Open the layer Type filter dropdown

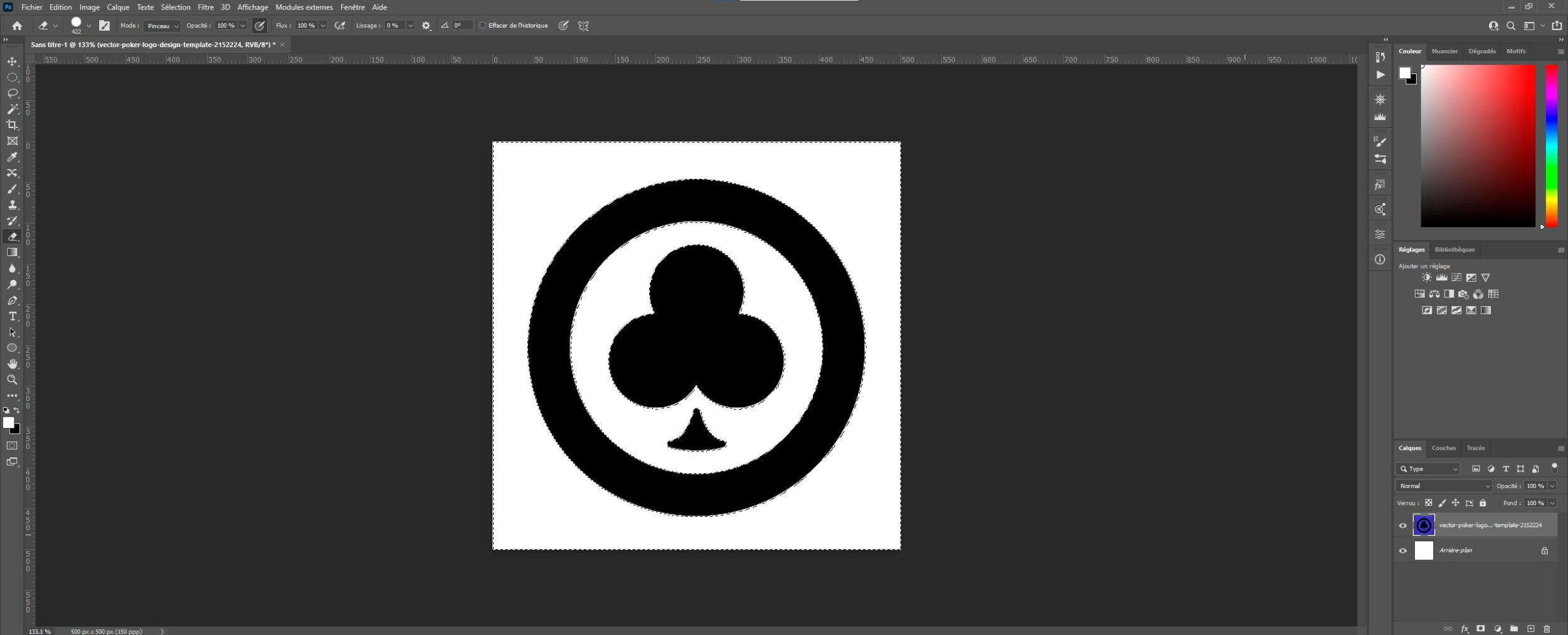click(x=1428, y=469)
